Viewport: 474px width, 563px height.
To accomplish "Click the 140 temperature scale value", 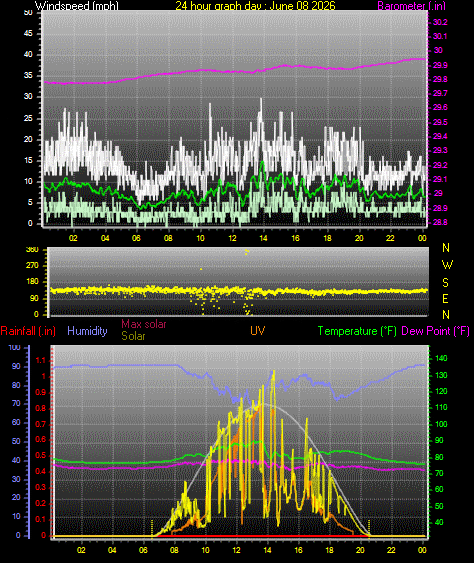I will point(441,358).
